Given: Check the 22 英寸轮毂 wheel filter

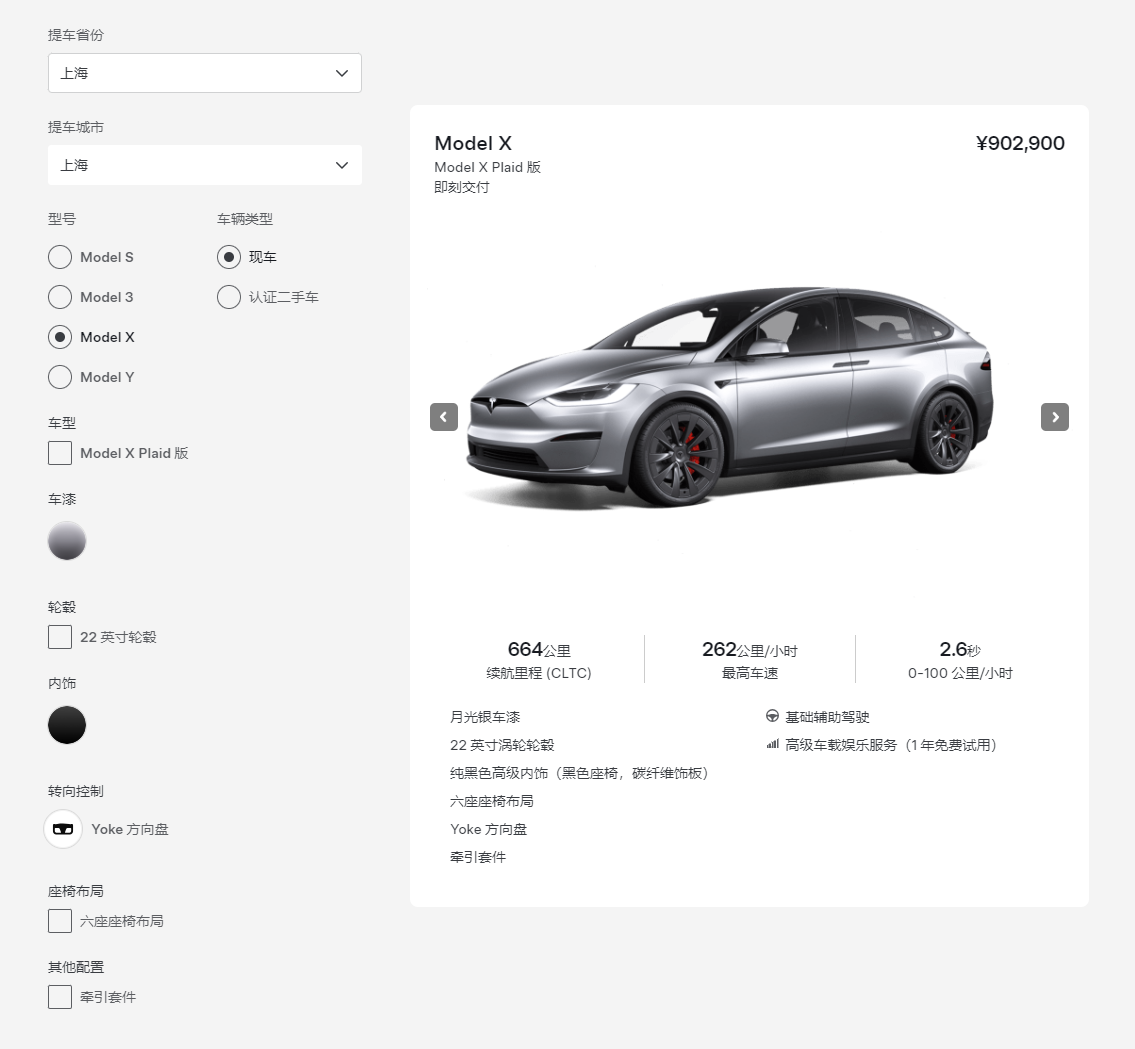Looking at the screenshot, I should coord(59,637).
